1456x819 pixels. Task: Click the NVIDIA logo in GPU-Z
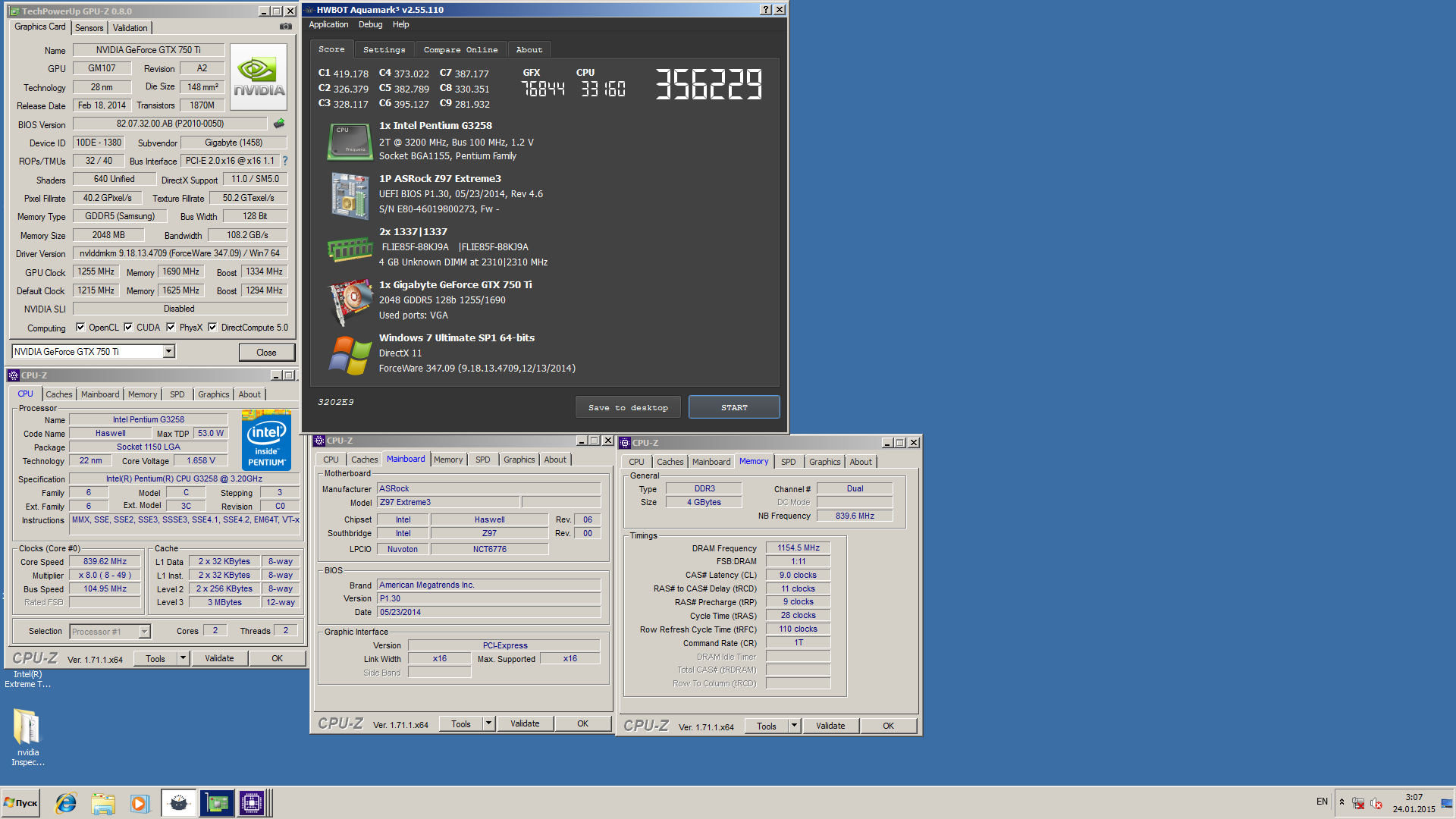click(259, 77)
